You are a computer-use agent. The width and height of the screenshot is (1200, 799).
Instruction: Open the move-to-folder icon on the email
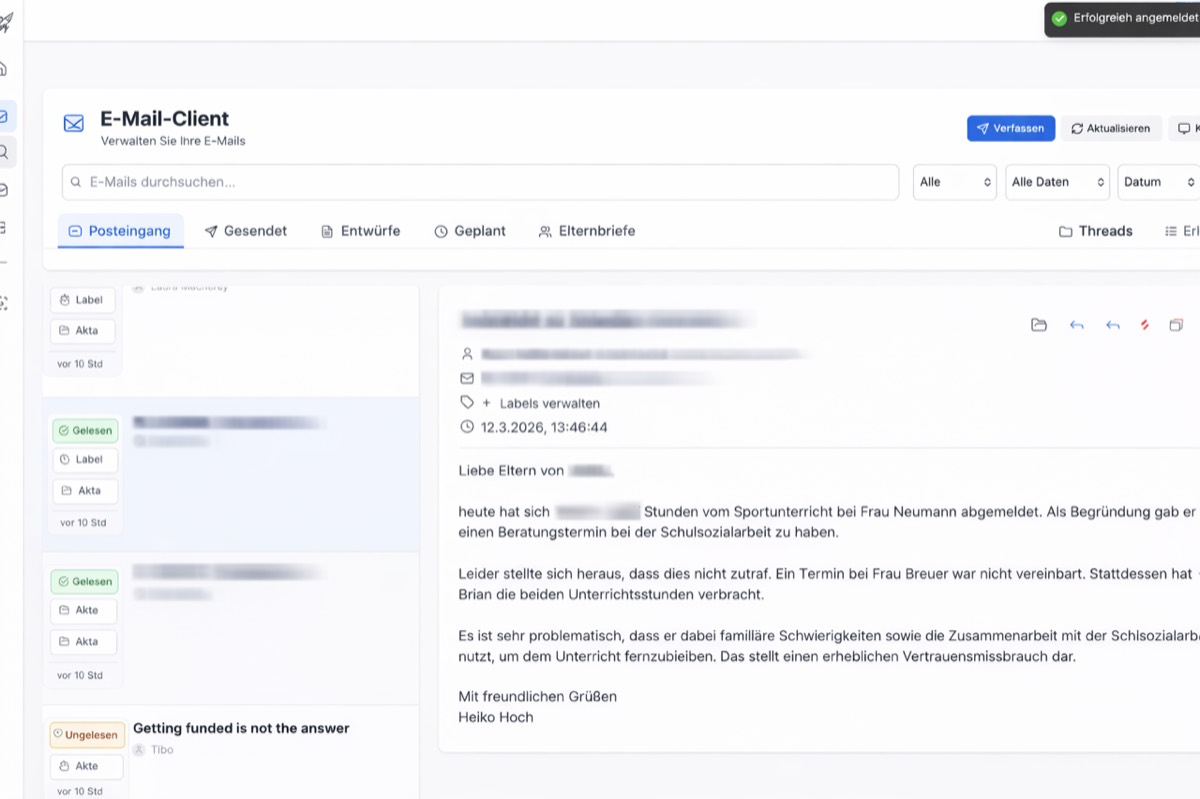click(x=1039, y=324)
